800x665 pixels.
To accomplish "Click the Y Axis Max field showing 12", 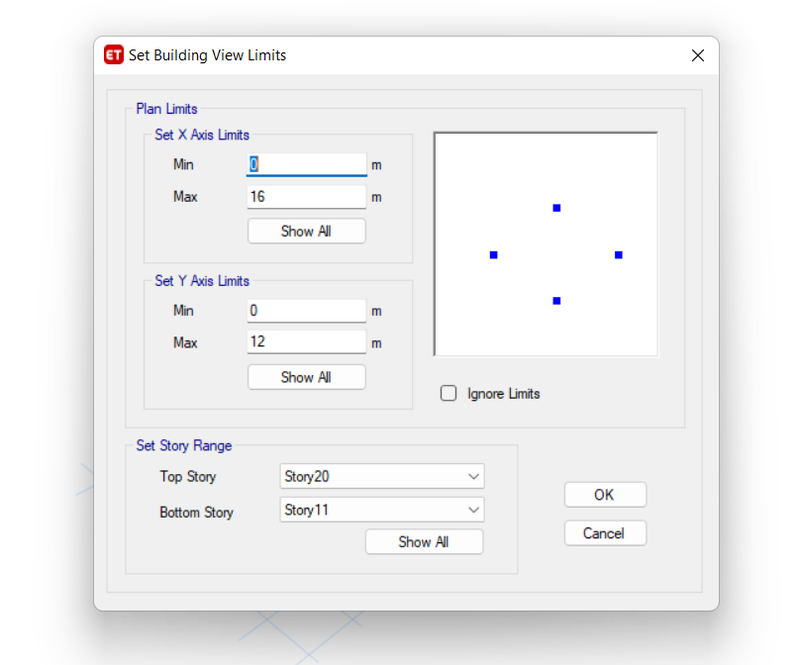I will pyautogui.click(x=307, y=341).
